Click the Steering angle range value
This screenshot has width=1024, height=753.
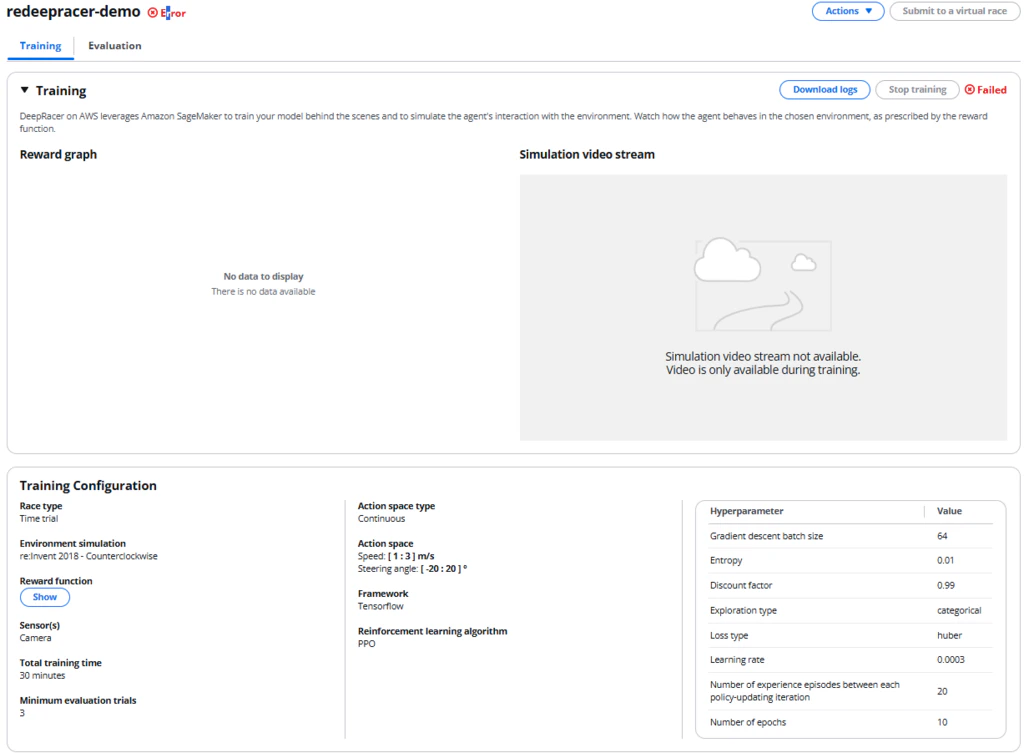click(444, 569)
